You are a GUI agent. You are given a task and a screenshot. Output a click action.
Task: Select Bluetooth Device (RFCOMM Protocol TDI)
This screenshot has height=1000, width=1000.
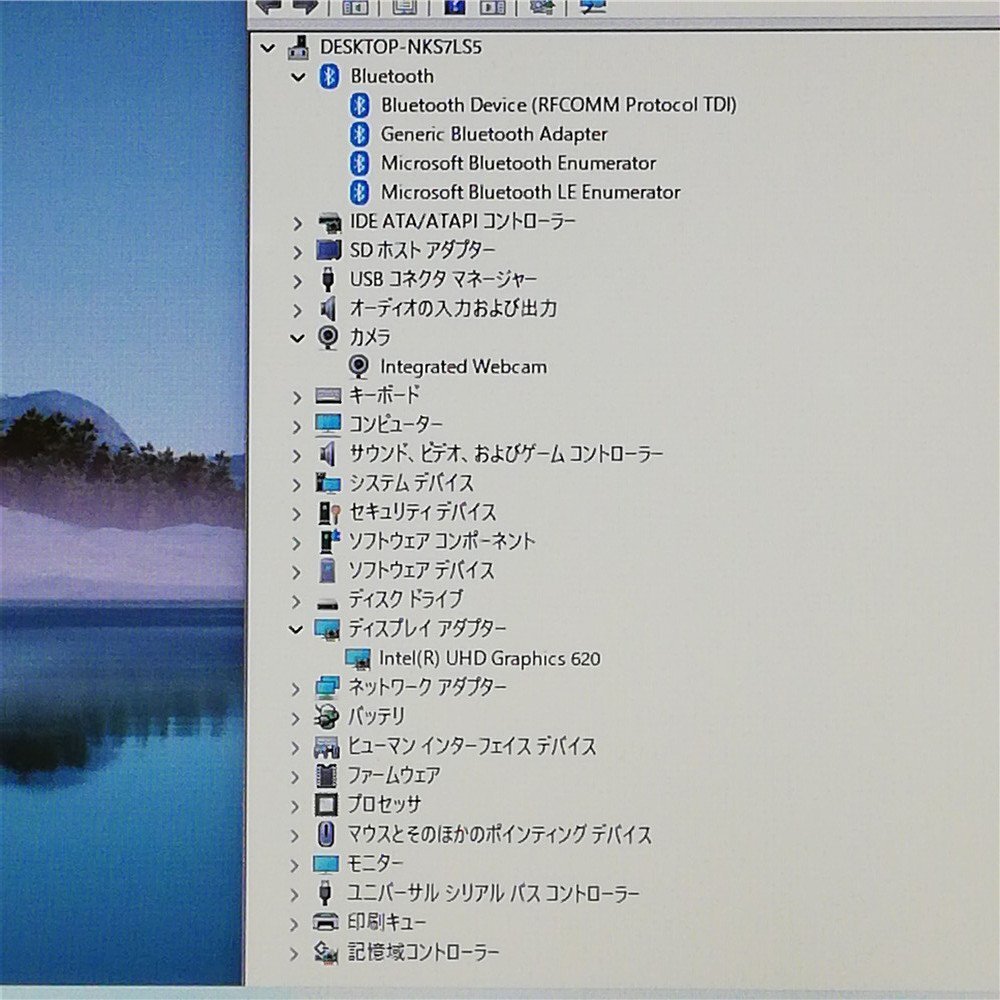[x=558, y=105]
